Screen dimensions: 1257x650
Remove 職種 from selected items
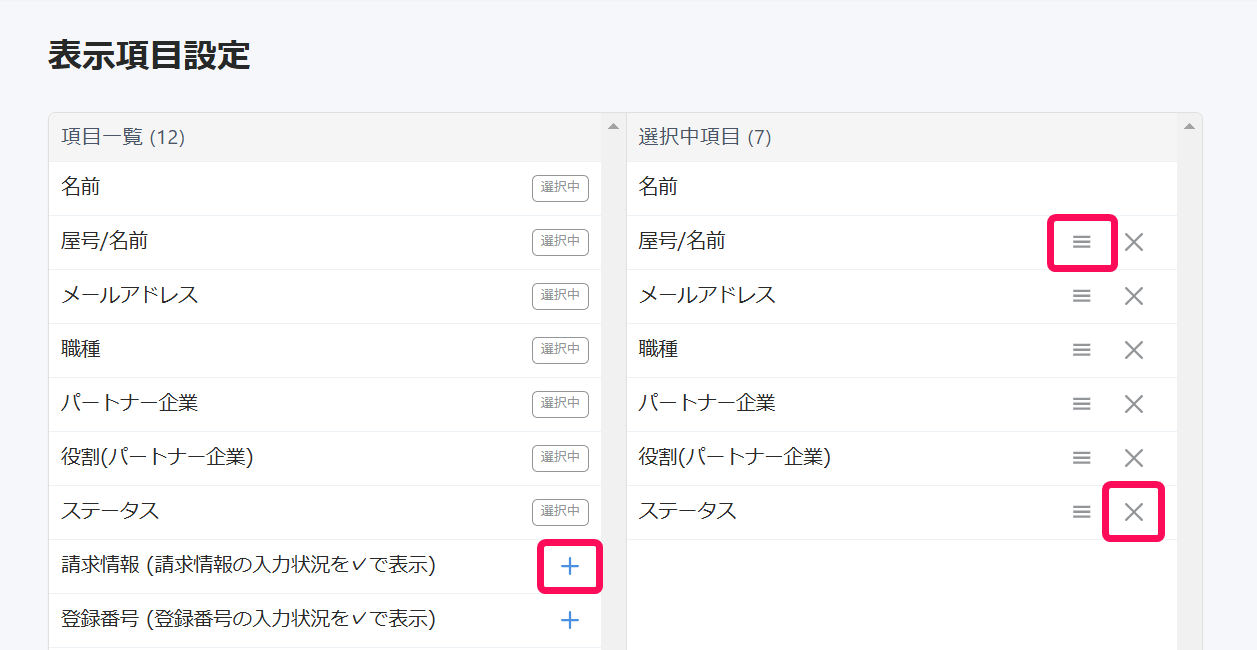(1134, 350)
